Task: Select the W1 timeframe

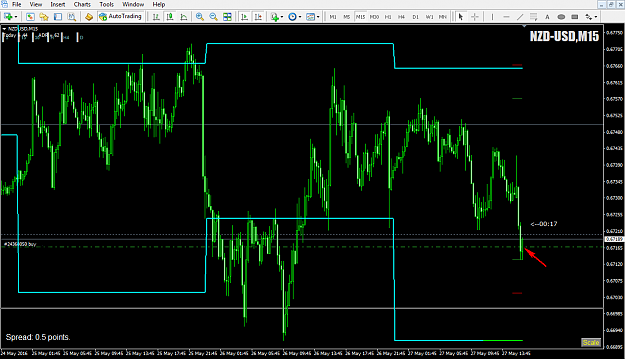Action: [x=429, y=17]
